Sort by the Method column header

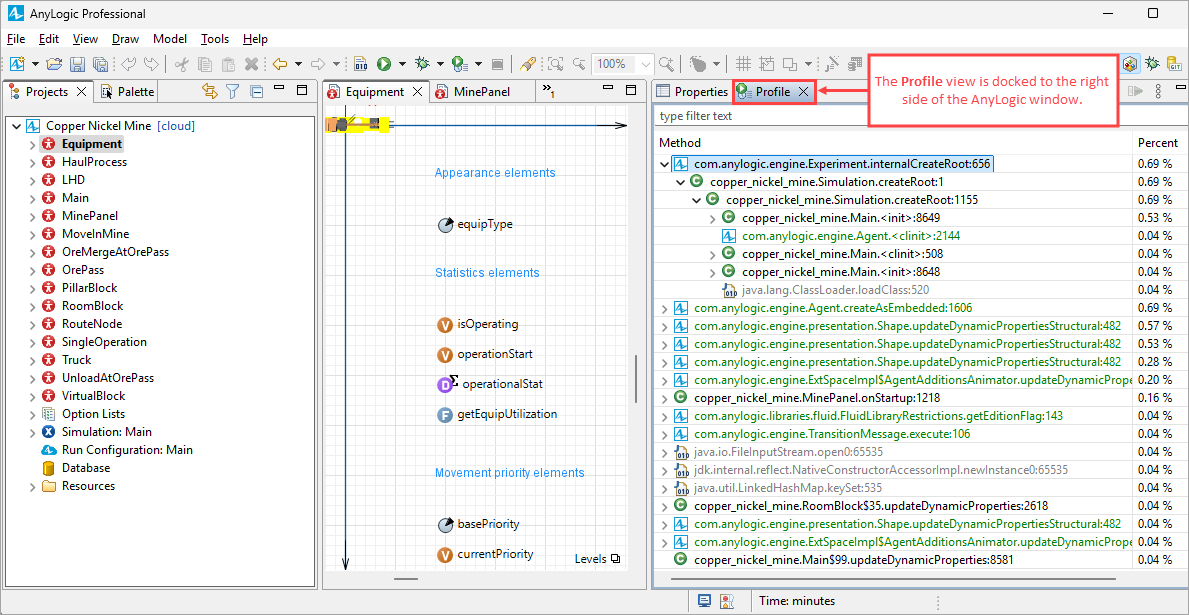click(x=893, y=143)
